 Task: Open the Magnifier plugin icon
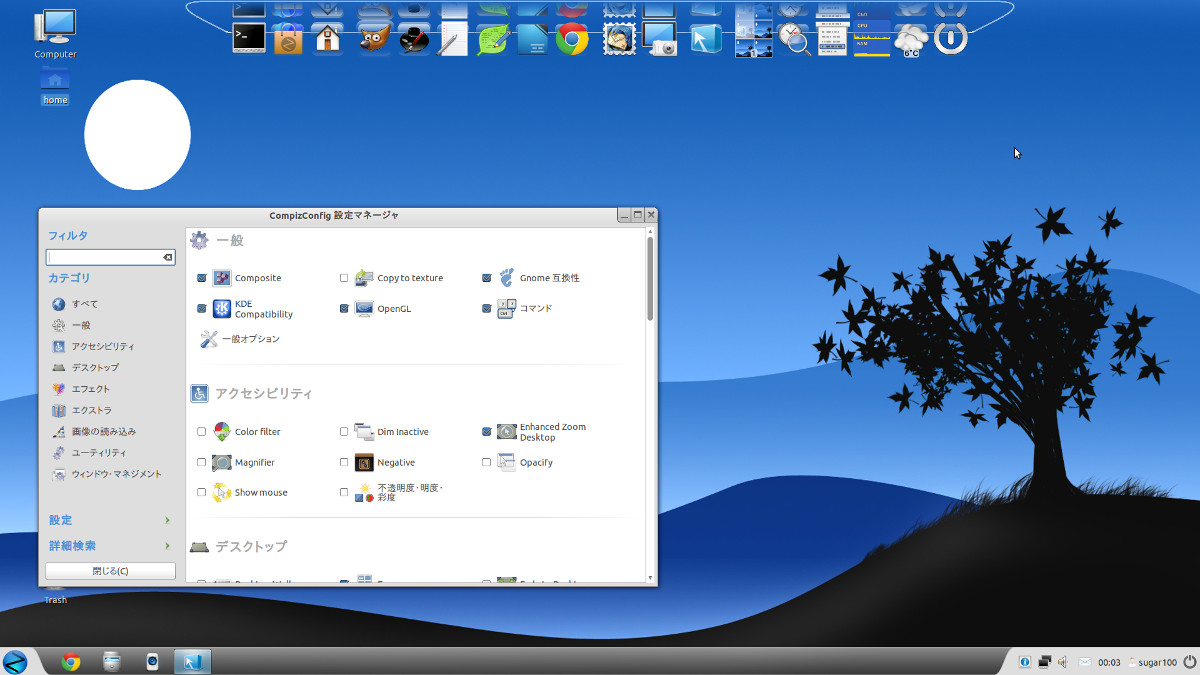tap(221, 463)
